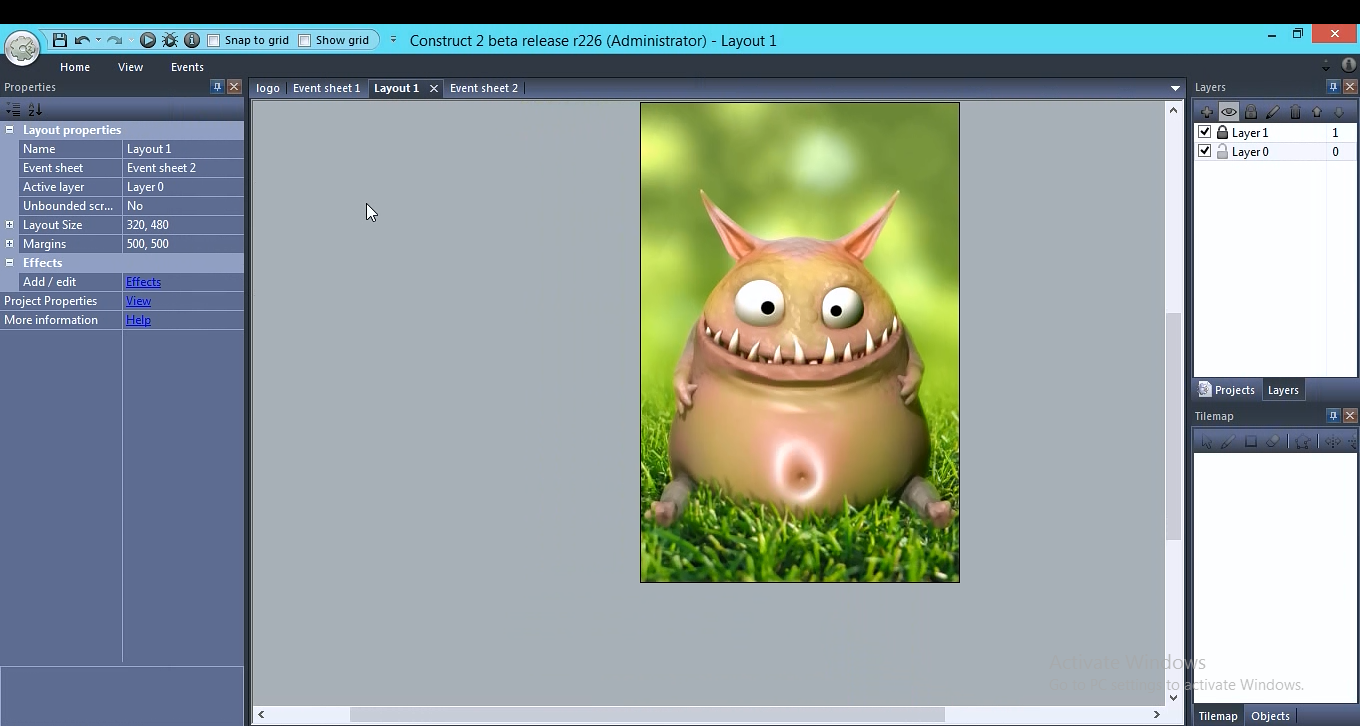1360x726 pixels.
Task: Uncheck Layer 0 visibility checkbox
Action: pyautogui.click(x=1205, y=151)
